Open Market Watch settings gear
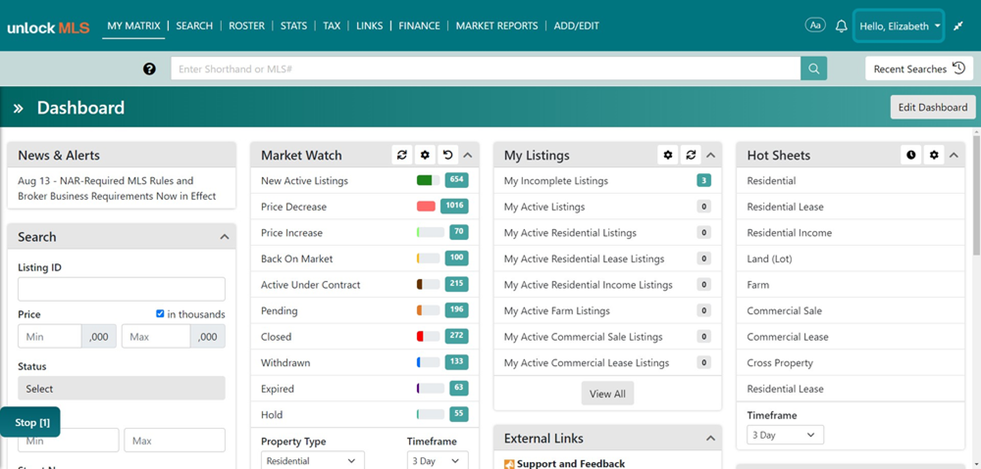The height and width of the screenshot is (469, 981). tap(425, 155)
